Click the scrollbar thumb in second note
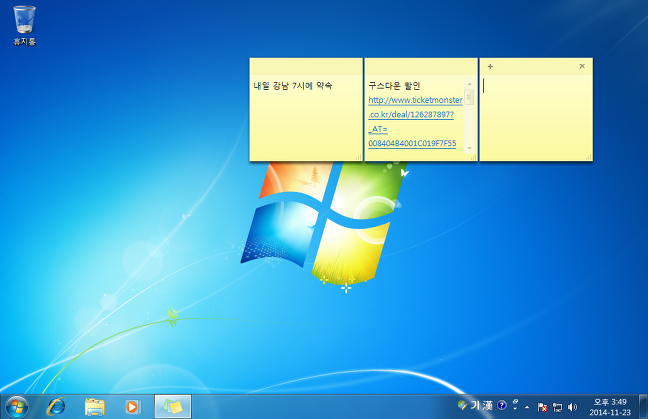The width and height of the screenshot is (648, 419). coord(469,98)
